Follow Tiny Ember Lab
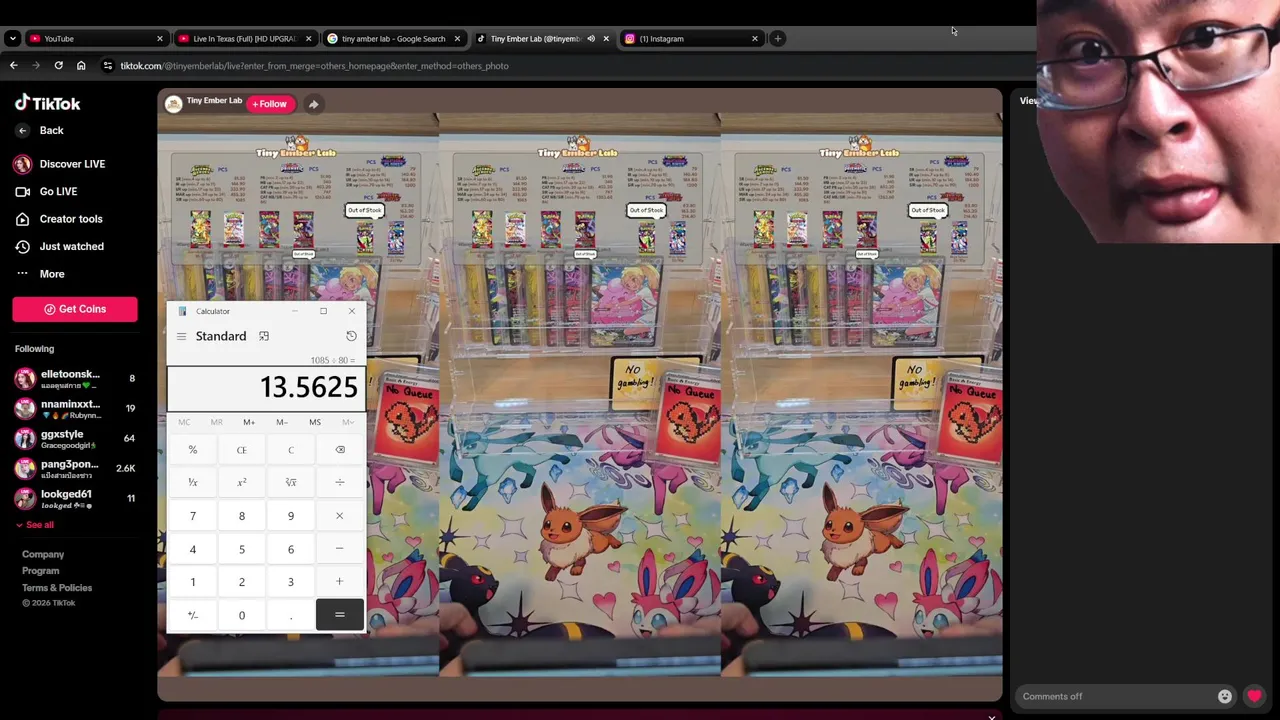 pyautogui.click(x=270, y=104)
